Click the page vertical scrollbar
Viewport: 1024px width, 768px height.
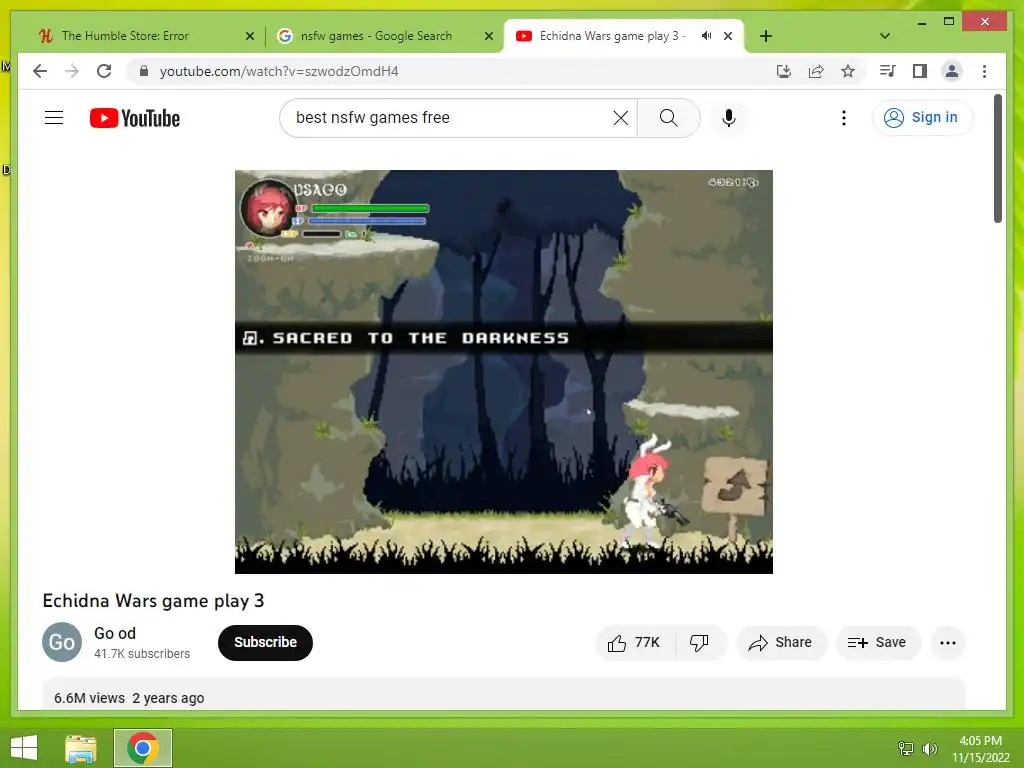click(997, 159)
